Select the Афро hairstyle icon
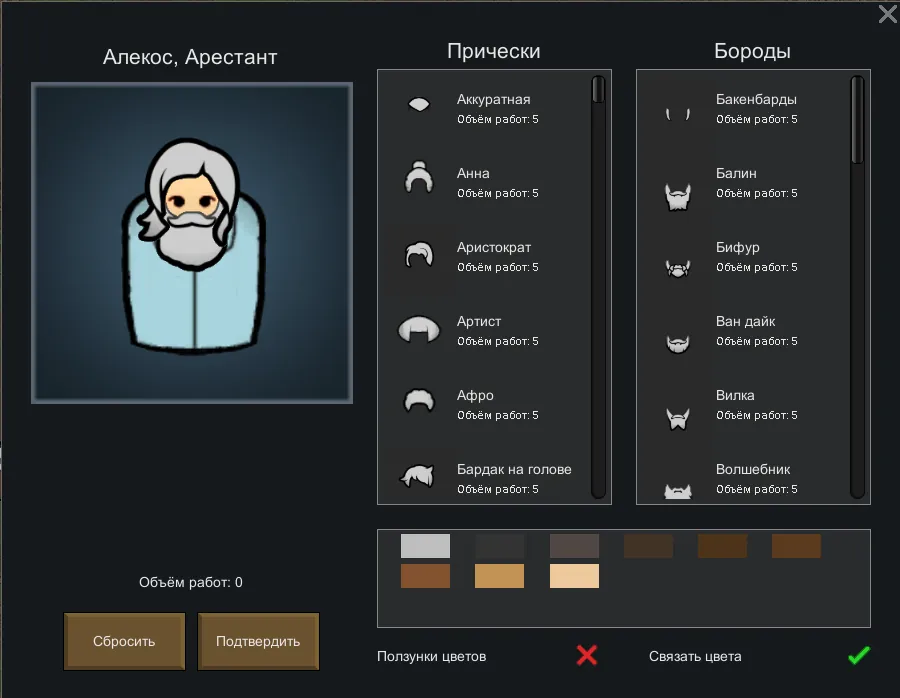The width and height of the screenshot is (900, 698). [418, 401]
